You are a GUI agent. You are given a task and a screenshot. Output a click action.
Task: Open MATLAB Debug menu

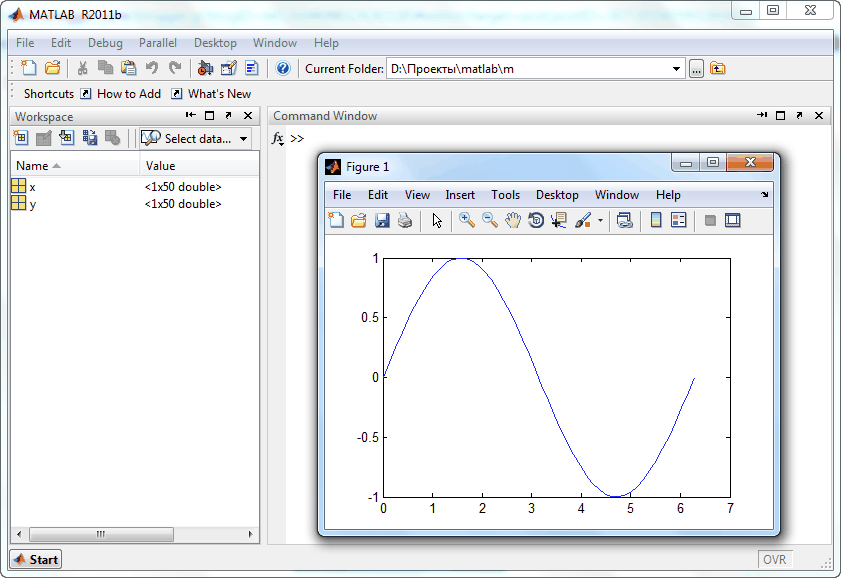coord(105,43)
